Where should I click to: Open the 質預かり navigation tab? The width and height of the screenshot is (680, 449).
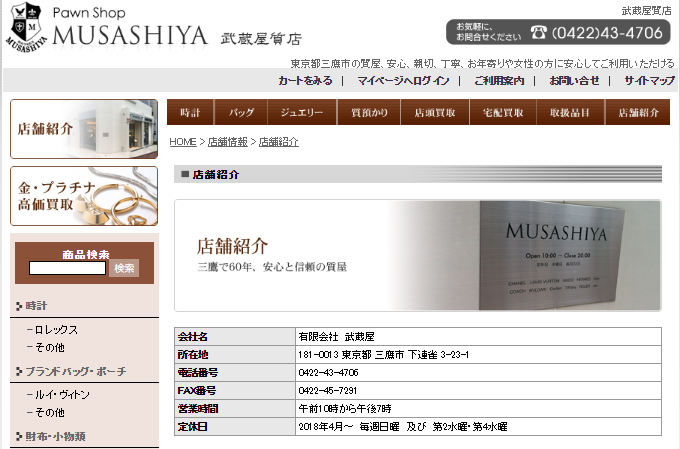(369, 112)
